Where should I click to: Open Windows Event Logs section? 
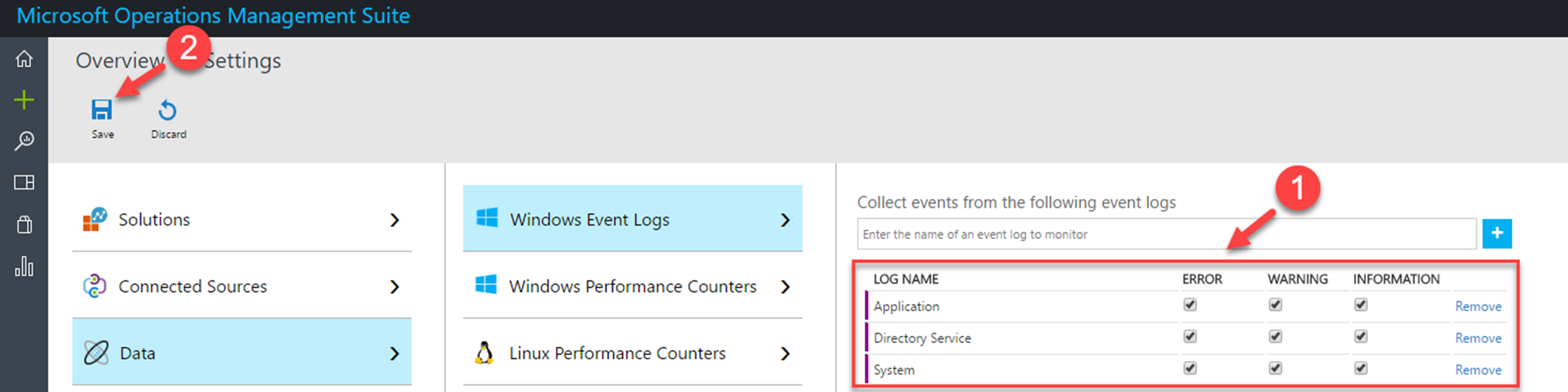[632, 219]
